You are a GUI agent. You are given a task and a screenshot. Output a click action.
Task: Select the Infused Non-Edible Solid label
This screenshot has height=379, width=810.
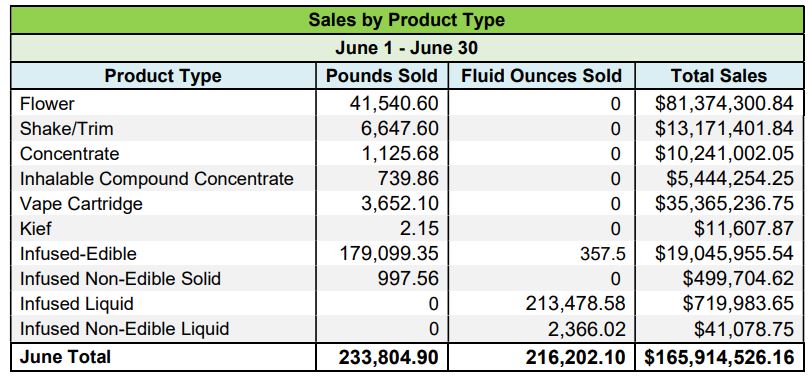(120, 279)
